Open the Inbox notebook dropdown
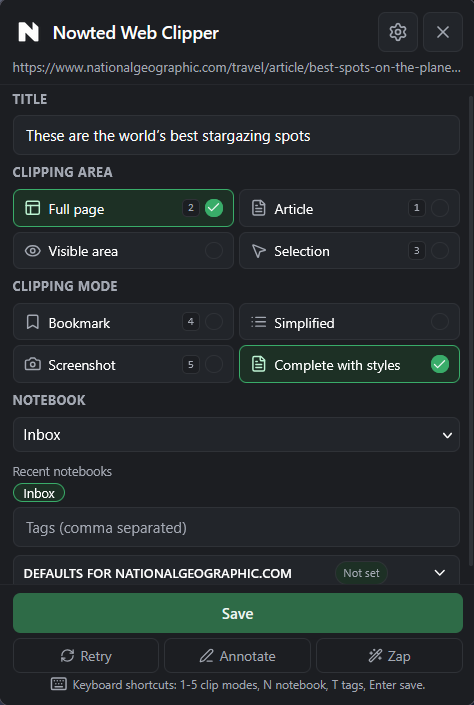This screenshot has height=705, width=474. [x=236, y=435]
